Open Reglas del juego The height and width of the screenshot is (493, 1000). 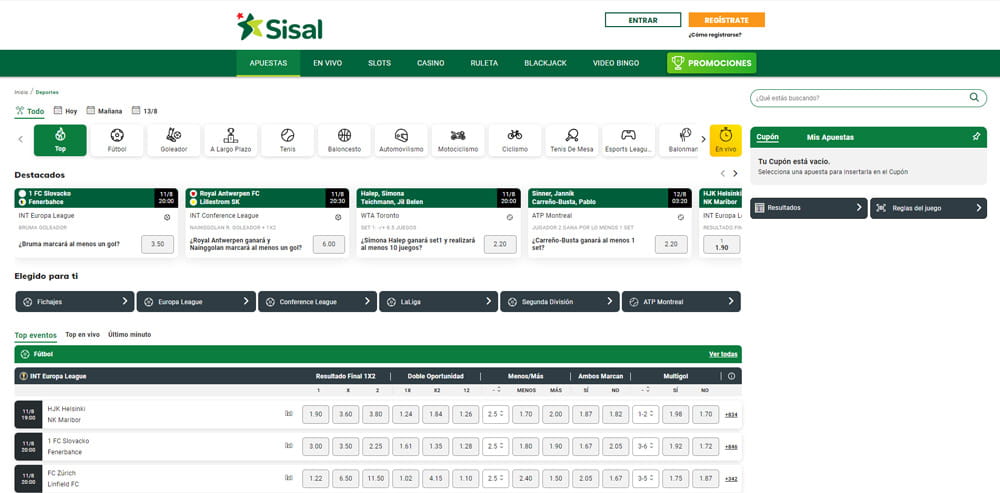(x=928, y=208)
